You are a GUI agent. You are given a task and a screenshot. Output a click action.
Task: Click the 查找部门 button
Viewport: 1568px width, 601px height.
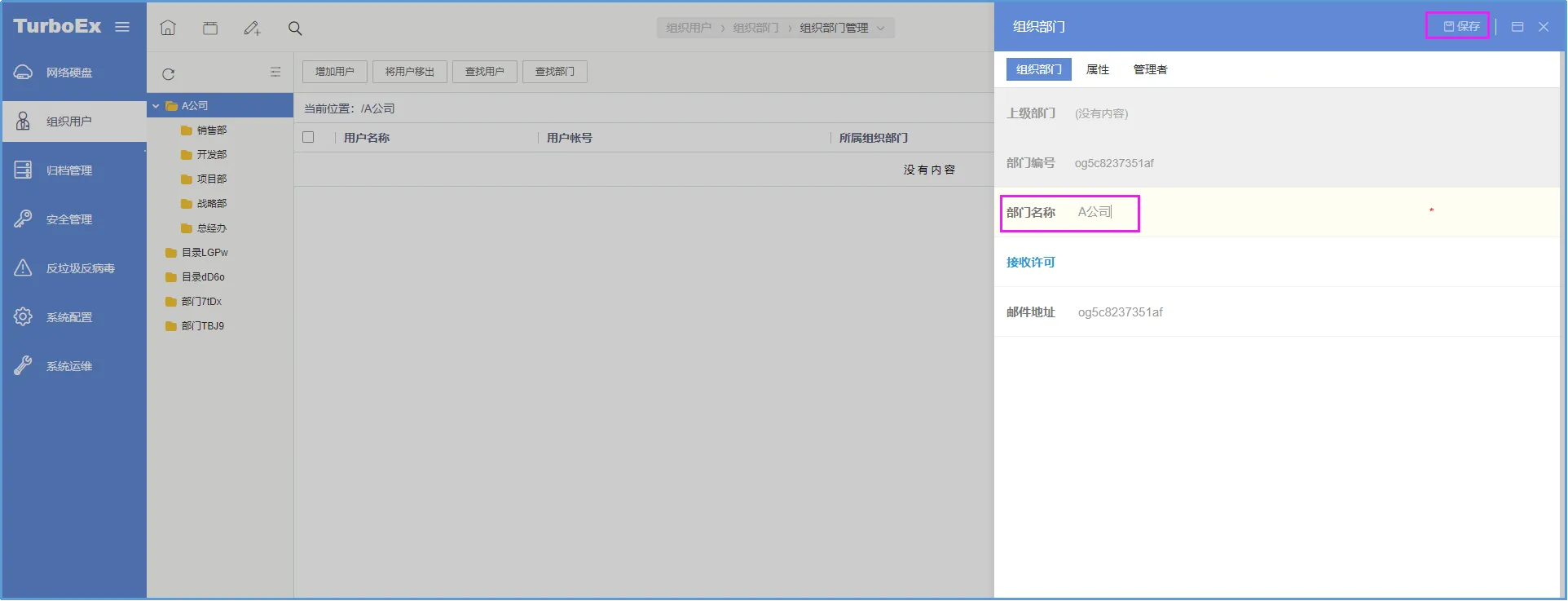tap(555, 72)
